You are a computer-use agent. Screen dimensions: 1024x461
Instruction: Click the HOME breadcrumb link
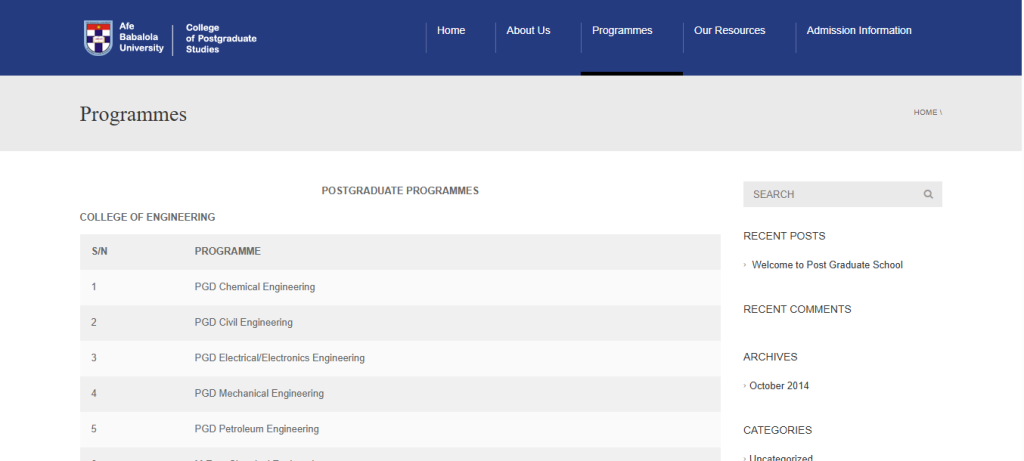click(x=925, y=113)
